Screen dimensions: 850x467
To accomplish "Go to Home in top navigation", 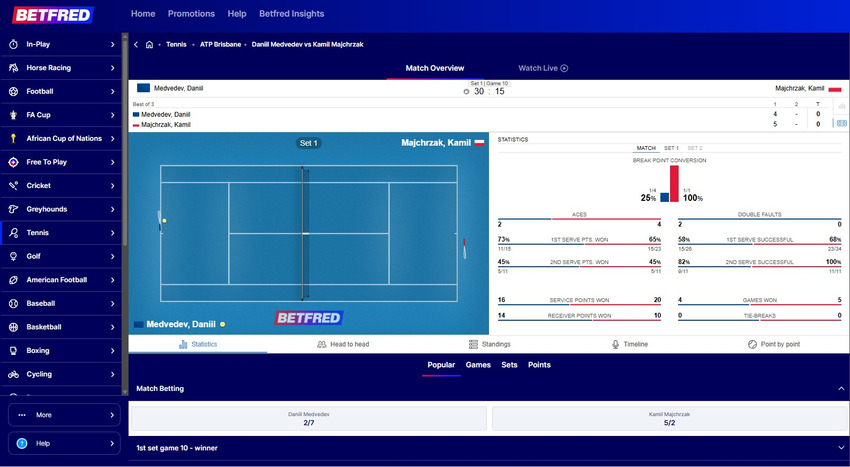I will click(x=143, y=14).
